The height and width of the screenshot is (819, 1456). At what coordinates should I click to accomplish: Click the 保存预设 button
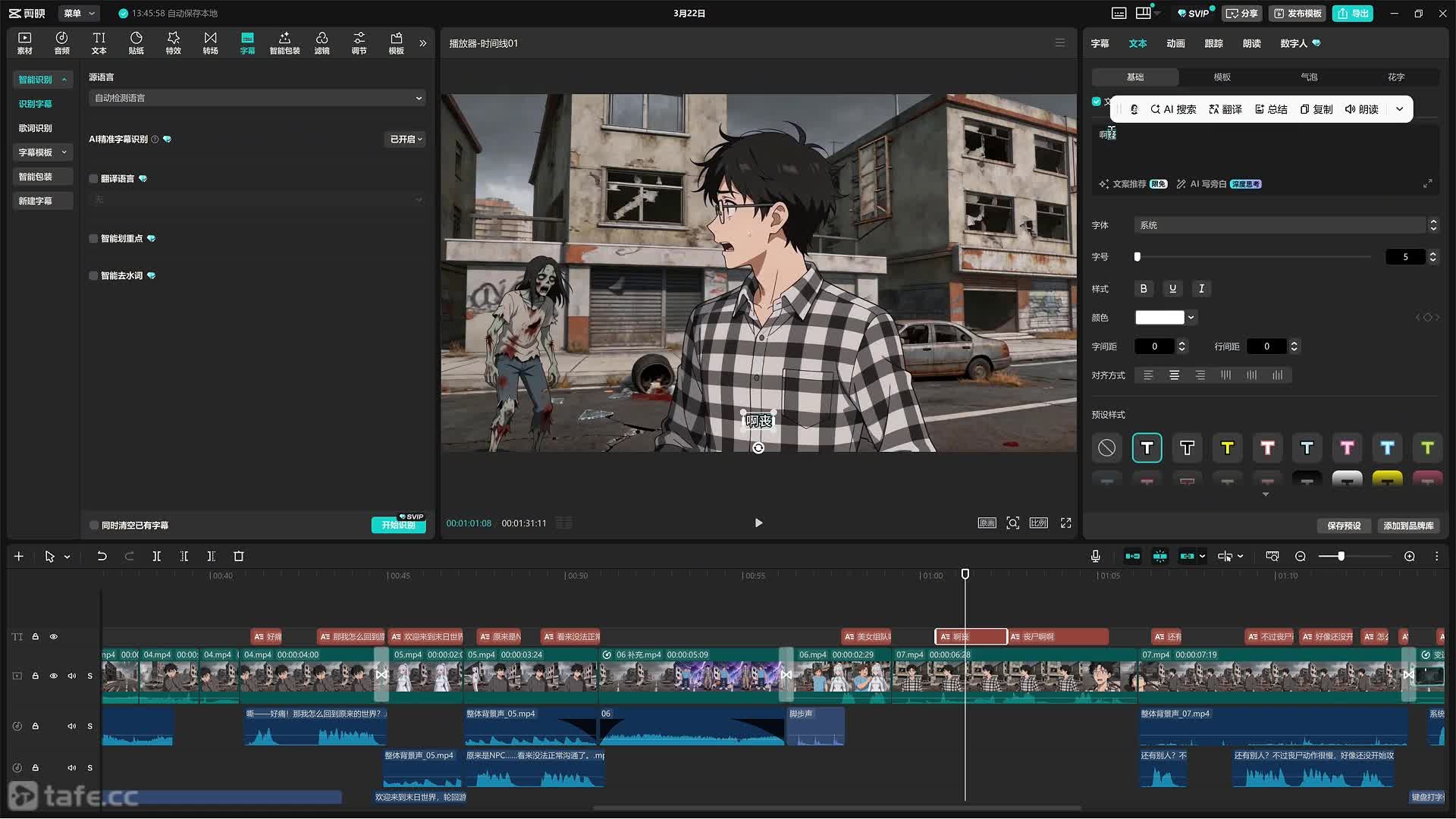point(1343,526)
